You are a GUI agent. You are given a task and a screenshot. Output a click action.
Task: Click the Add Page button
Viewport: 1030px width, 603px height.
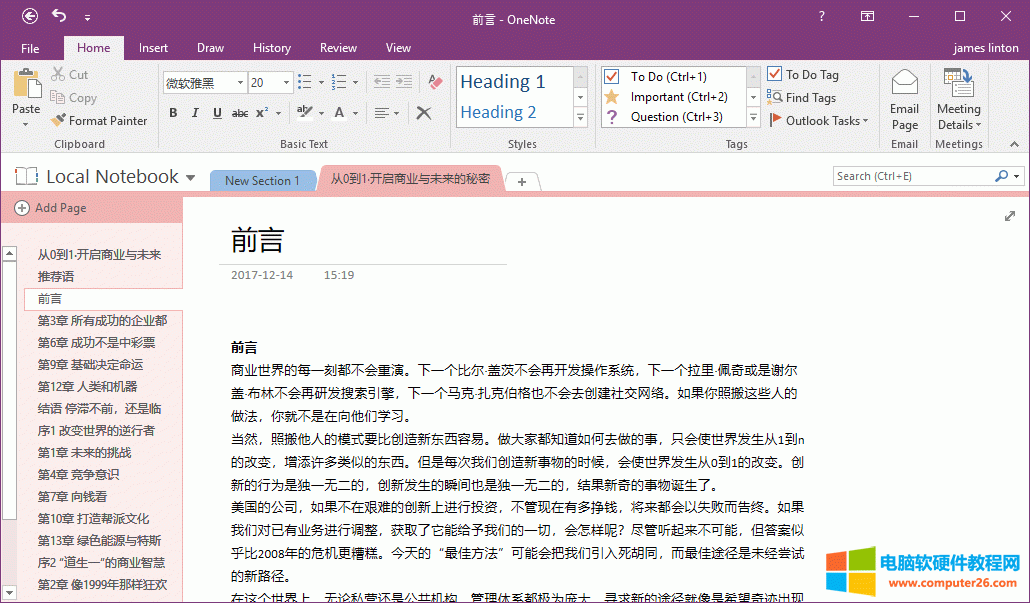click(x=51, y=208)
